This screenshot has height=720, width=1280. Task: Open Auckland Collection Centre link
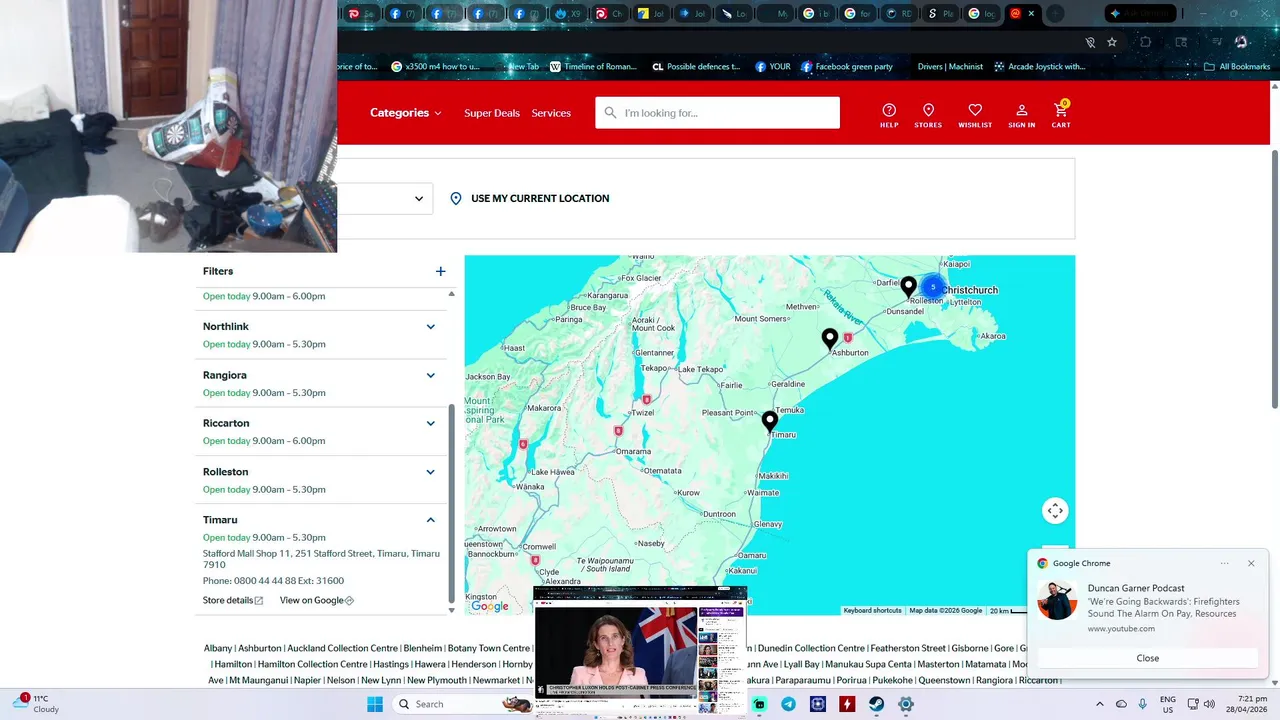(342, 648)
